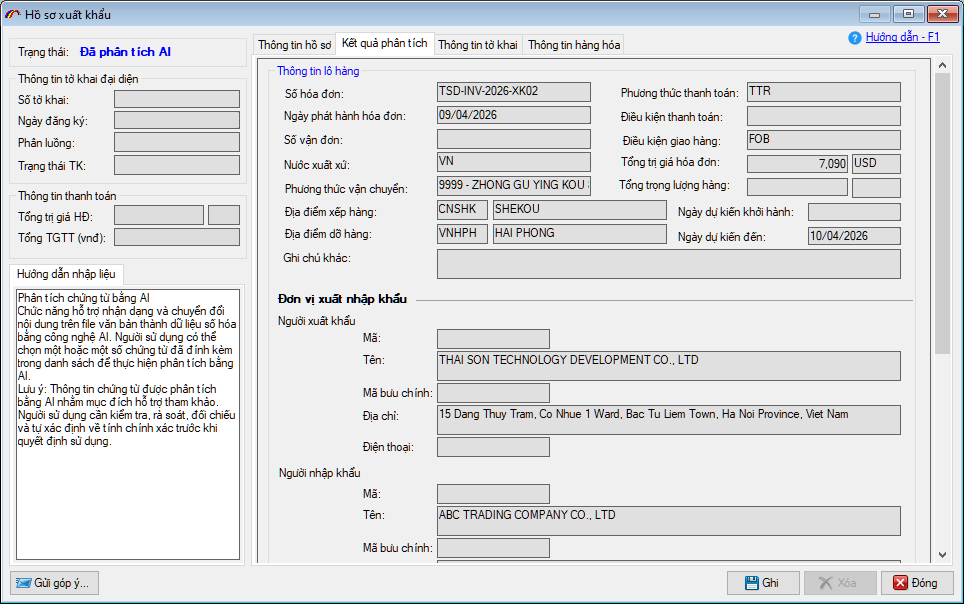The image size is (964, 604).
Task: Open the Hướng dẫn - F1 link
Action: coord(902,37)
